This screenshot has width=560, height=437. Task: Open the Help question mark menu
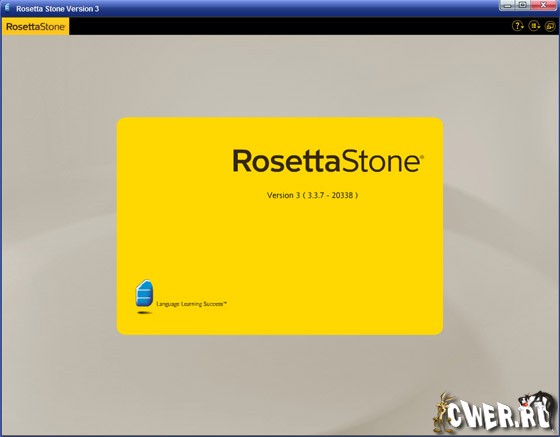(x=516, y=26)
